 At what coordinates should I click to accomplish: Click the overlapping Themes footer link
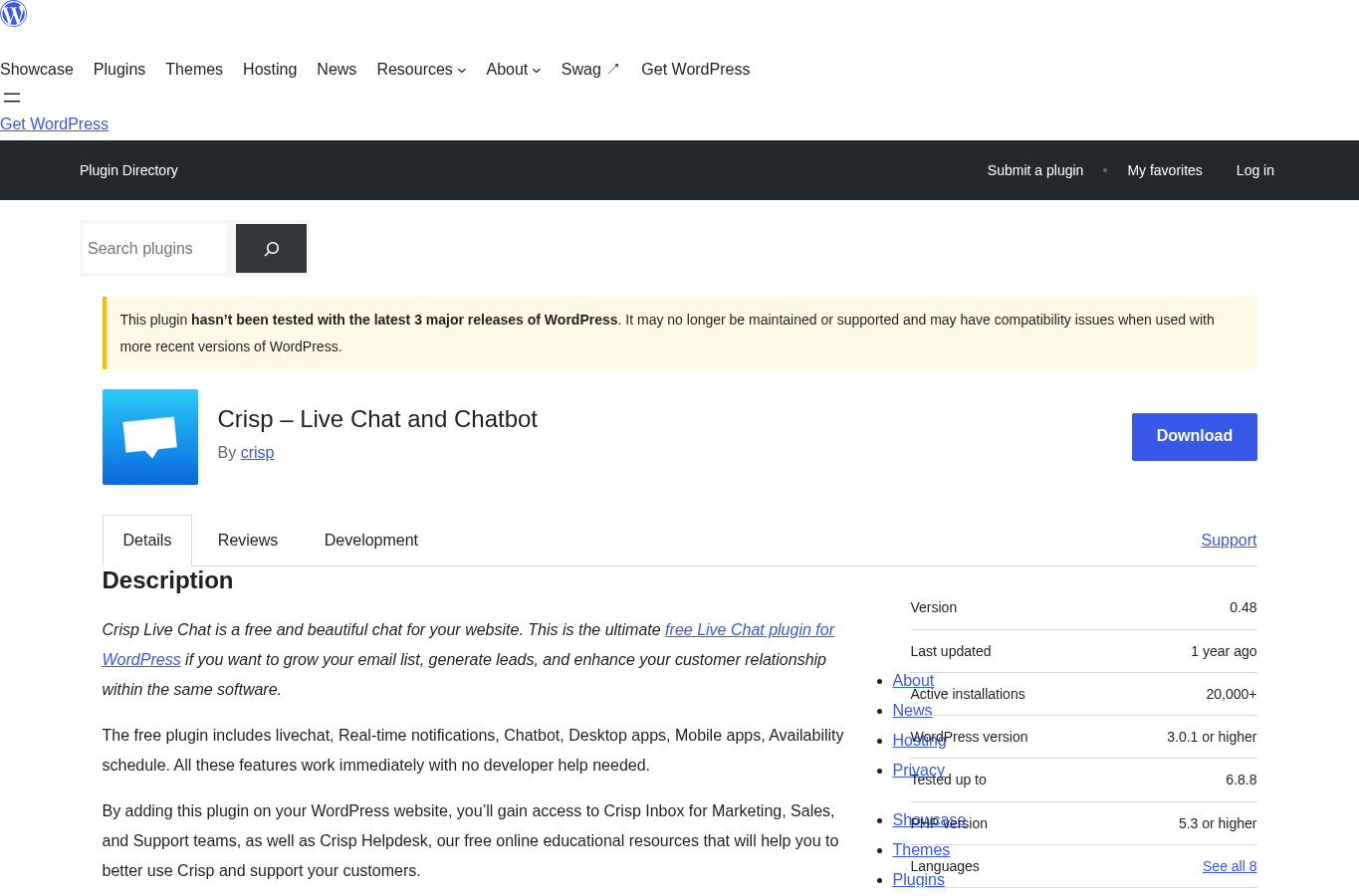click(921, 850)
